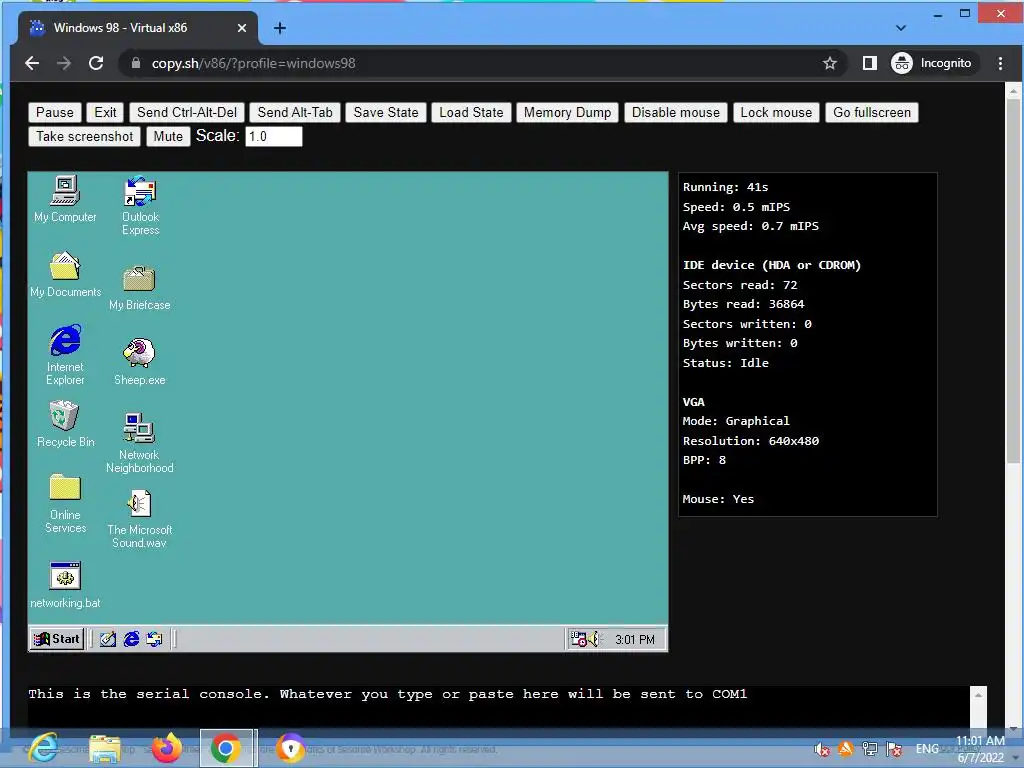The height and width of the screenshot is (768, 1024).
Task: Reload the page
Action: pyautogui.click(x=96, y=63)
